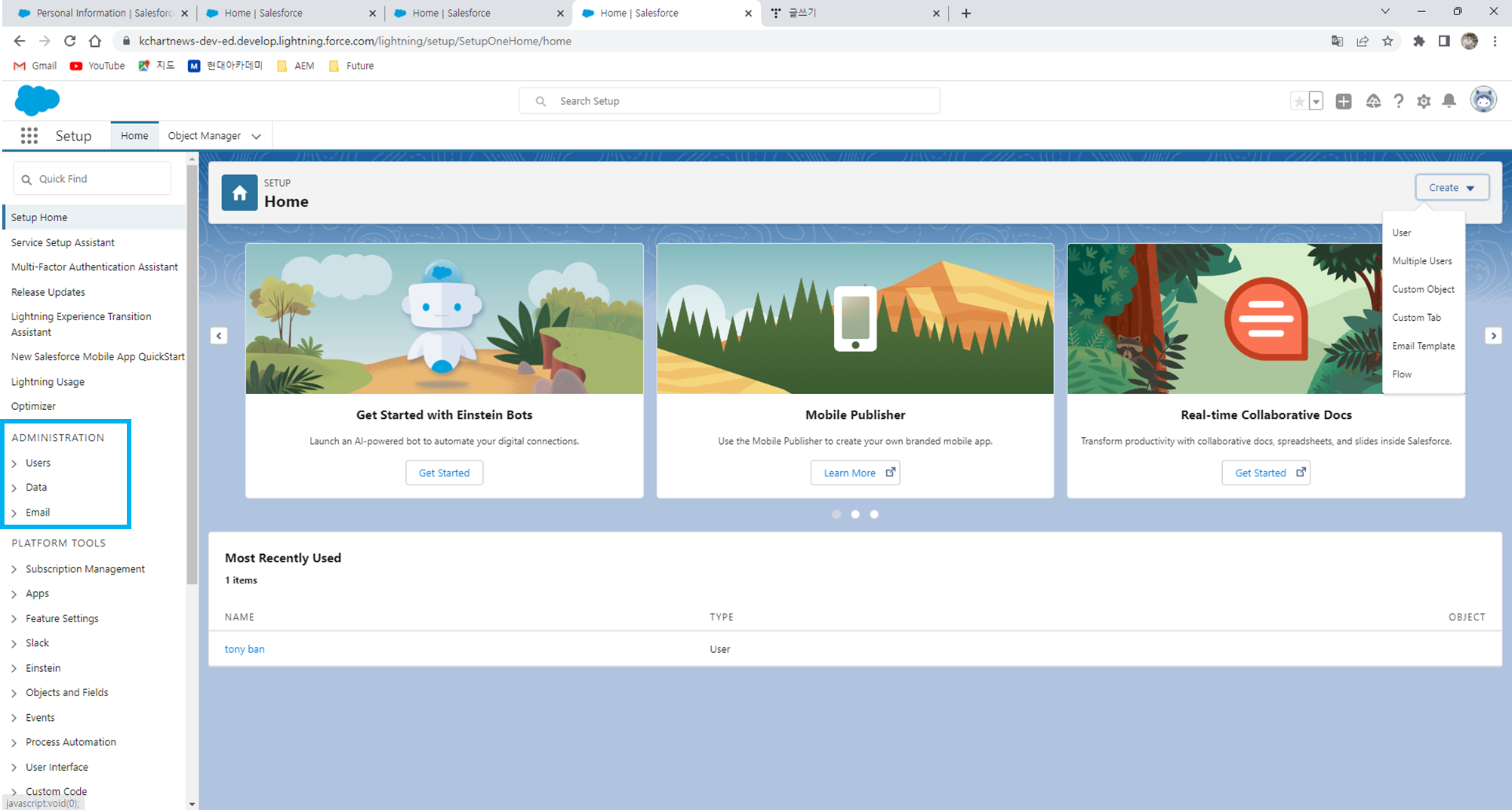The height and width of the screenshot is (810, 1512).
Task: Click the Salesforce cloud logo
Action: [x=37, y=100]
